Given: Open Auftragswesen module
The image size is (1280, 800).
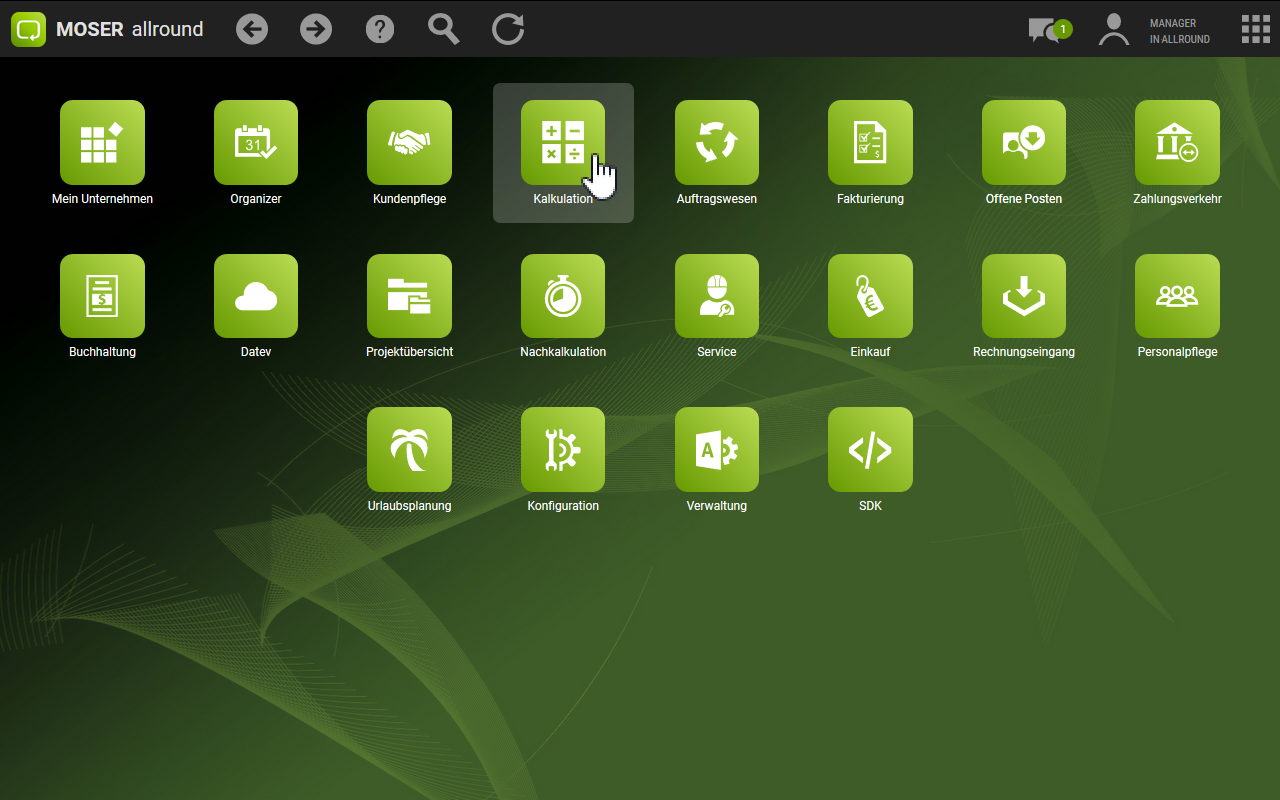Looking at the screenshot, I should point(717,143).
